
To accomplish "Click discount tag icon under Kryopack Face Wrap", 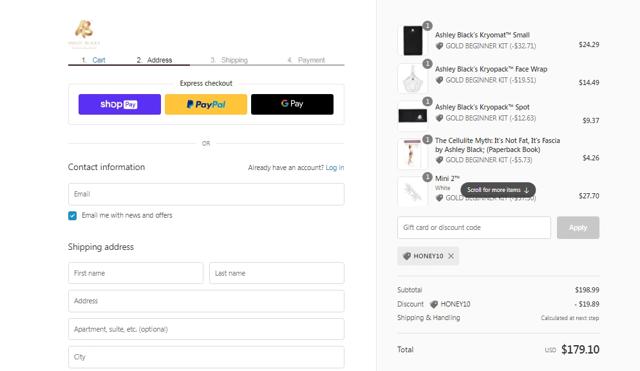I will point(439,80).
